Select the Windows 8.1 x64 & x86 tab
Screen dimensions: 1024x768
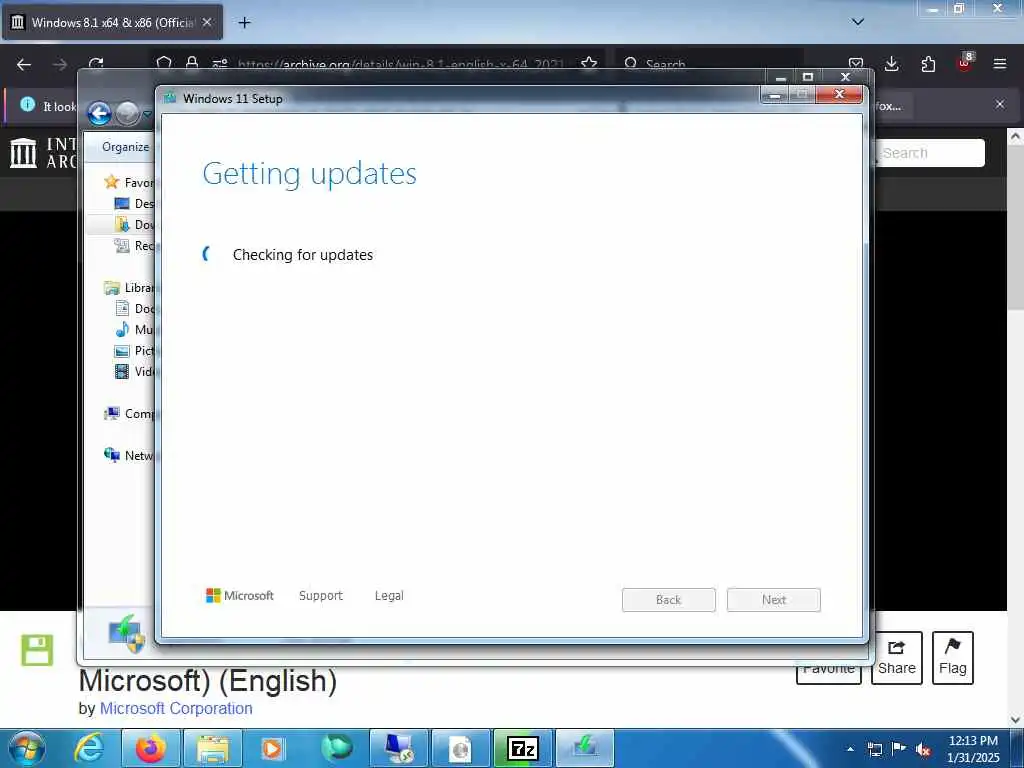[112, 22]
